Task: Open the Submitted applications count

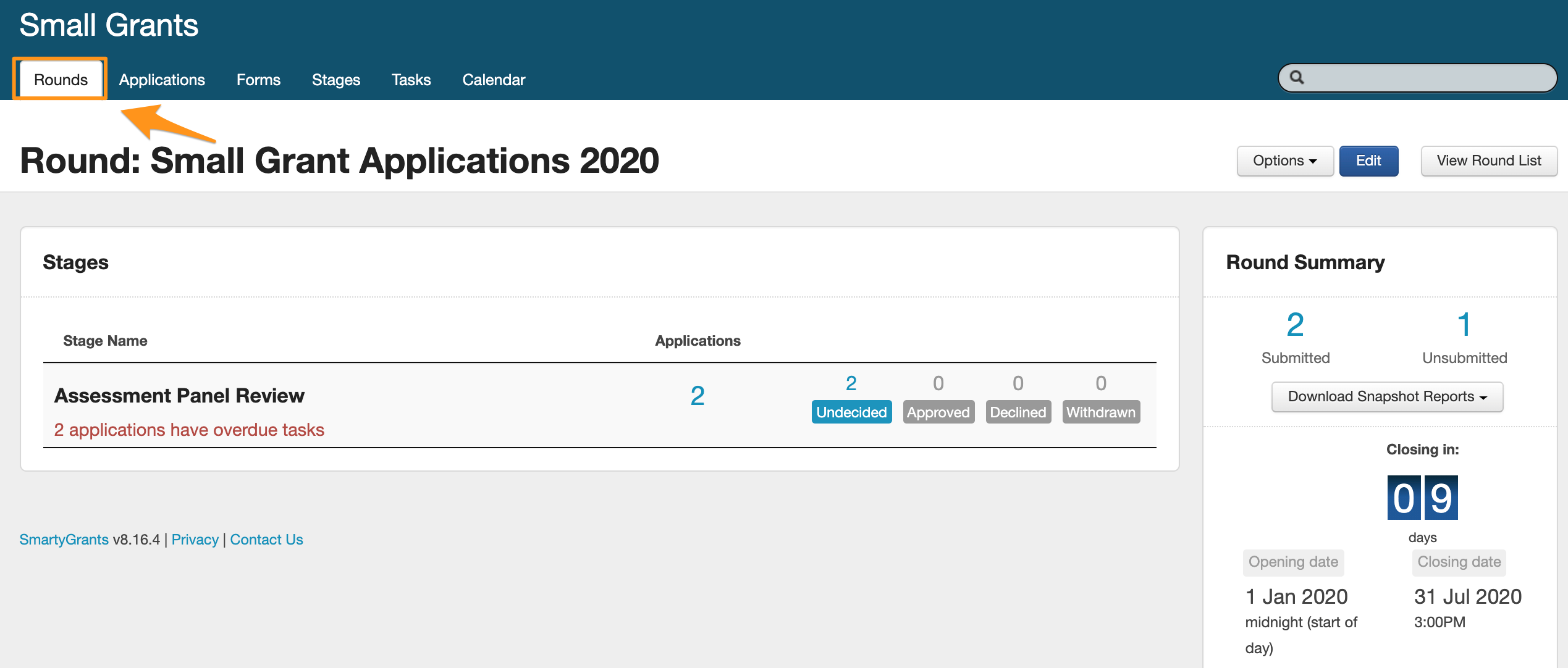Action: point(1295,325)
